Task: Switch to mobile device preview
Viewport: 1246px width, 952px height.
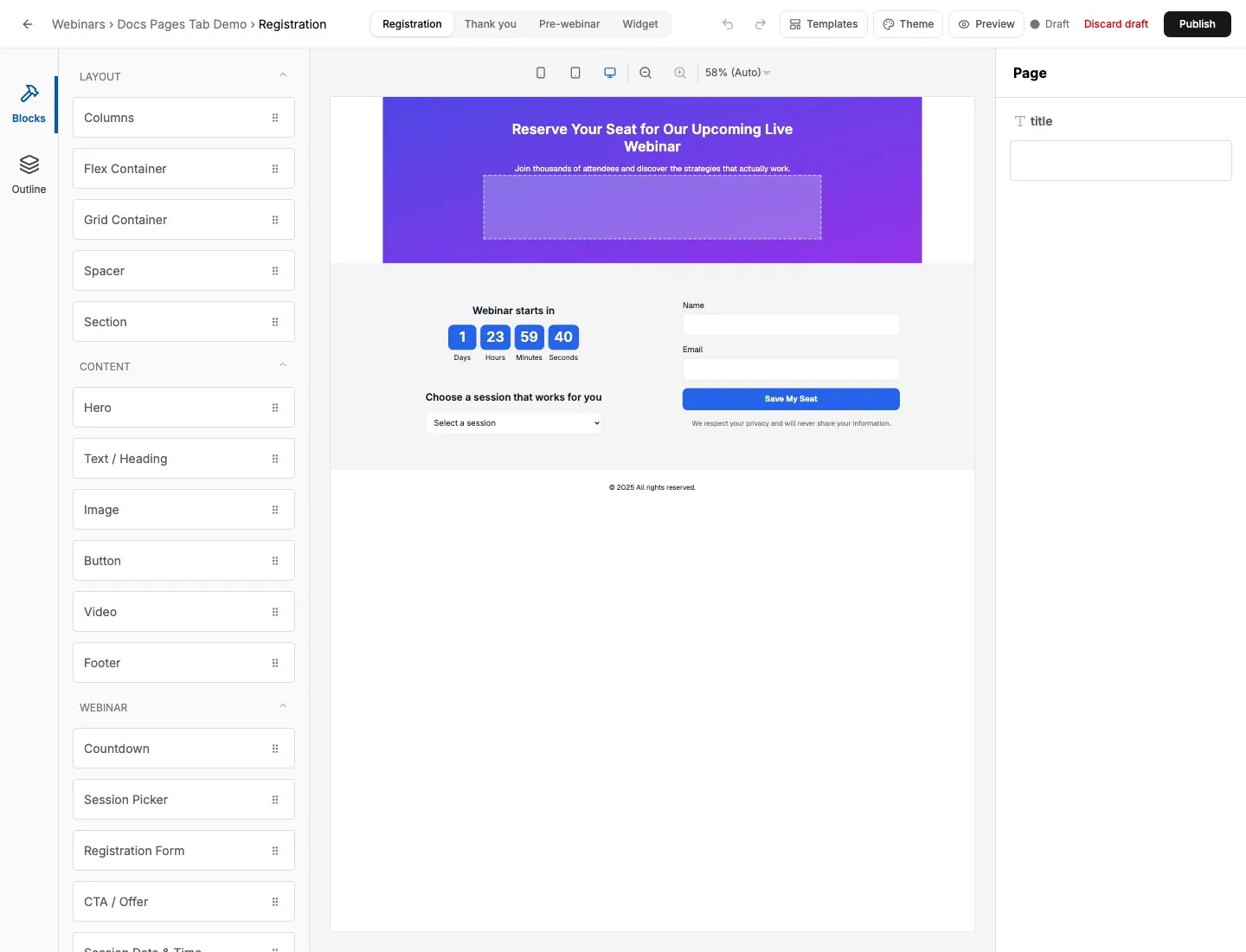Action: coord(541,73)
